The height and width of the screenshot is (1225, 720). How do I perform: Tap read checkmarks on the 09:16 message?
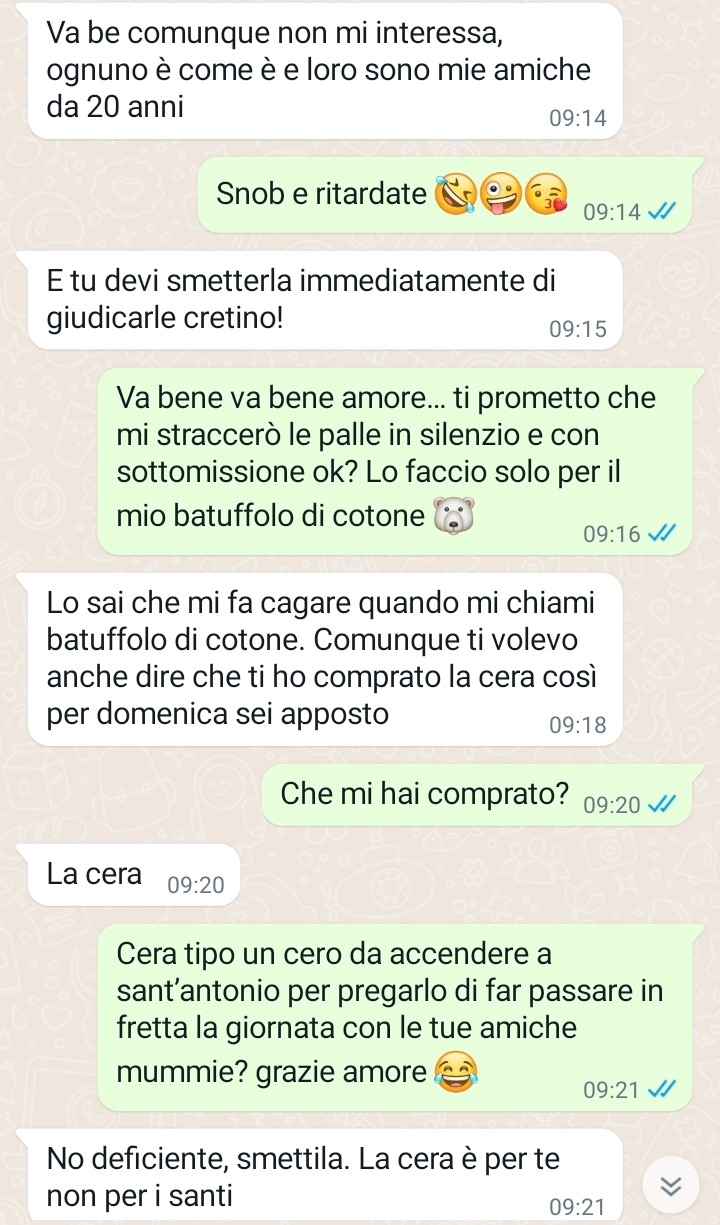coord(662,534)
